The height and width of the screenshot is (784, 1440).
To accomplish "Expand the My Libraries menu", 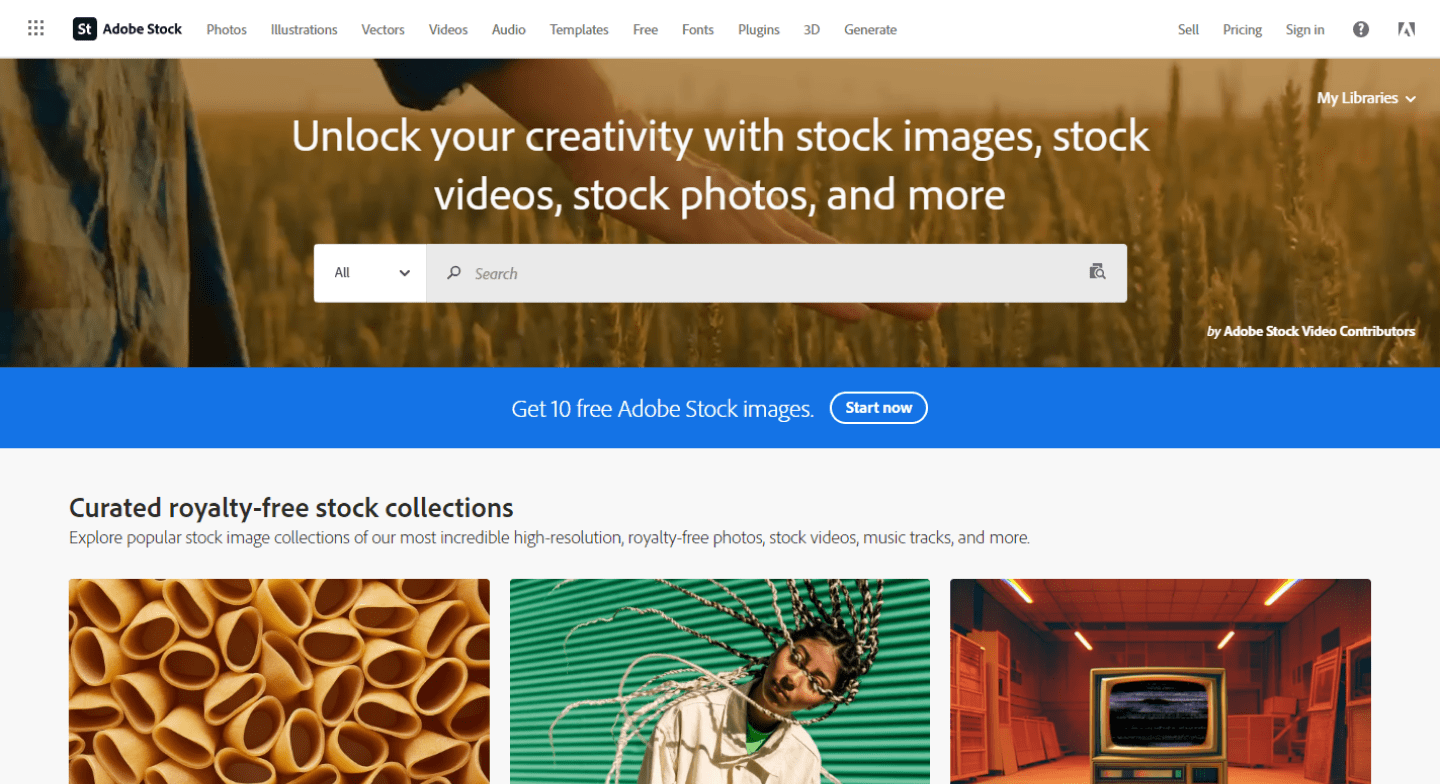I will click(x=1366, y=98).
